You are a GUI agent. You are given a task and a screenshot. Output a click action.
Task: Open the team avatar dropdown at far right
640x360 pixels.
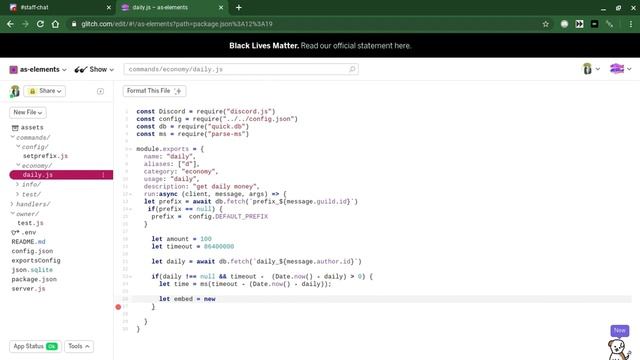tap(620, 69)
